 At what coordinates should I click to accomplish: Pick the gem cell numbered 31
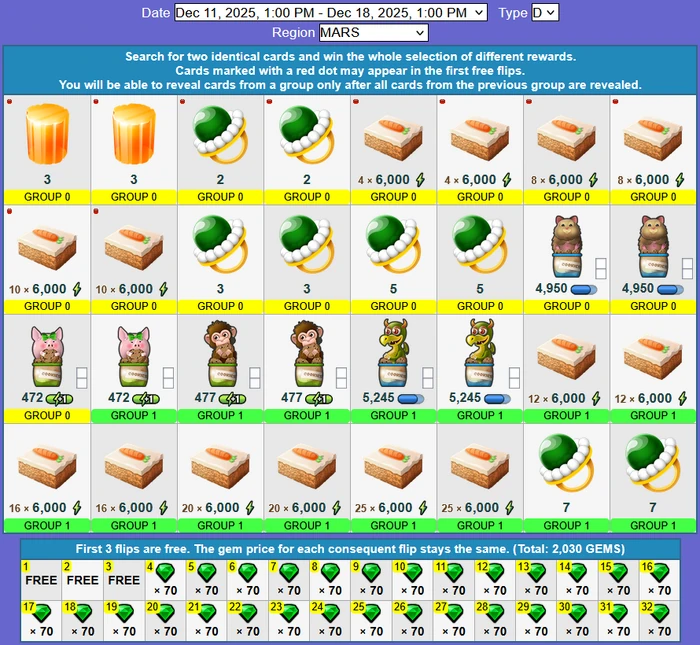click(619, 620)
